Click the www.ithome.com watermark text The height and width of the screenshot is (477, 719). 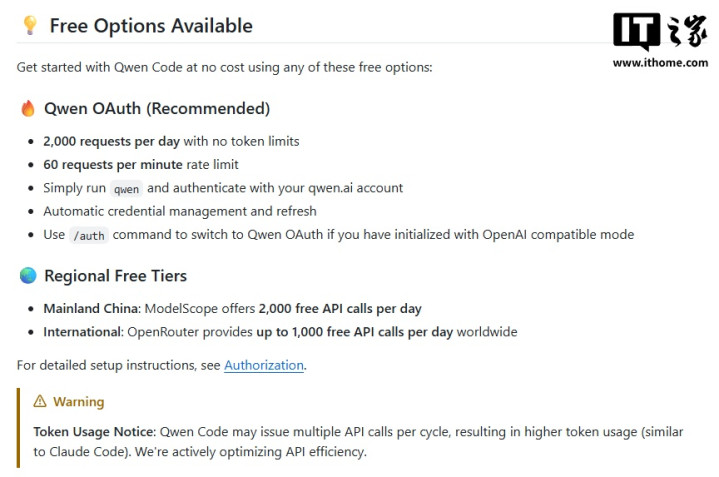pyautogui.click(x=660, y=63)
